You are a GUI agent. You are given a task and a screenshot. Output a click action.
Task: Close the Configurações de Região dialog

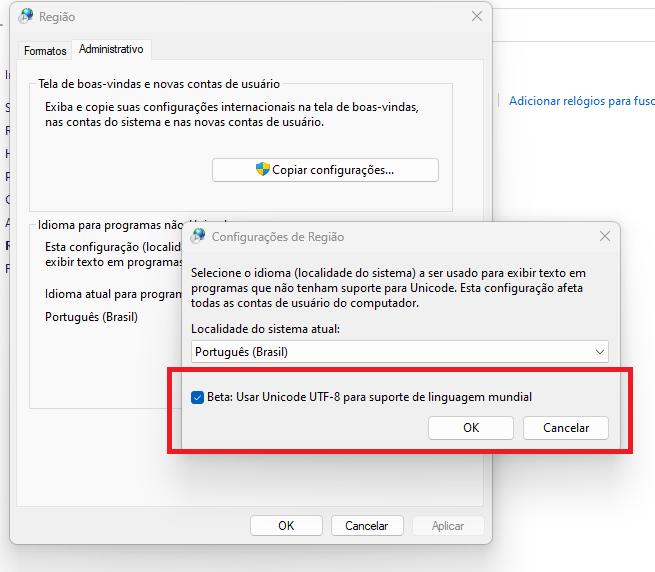605,236
